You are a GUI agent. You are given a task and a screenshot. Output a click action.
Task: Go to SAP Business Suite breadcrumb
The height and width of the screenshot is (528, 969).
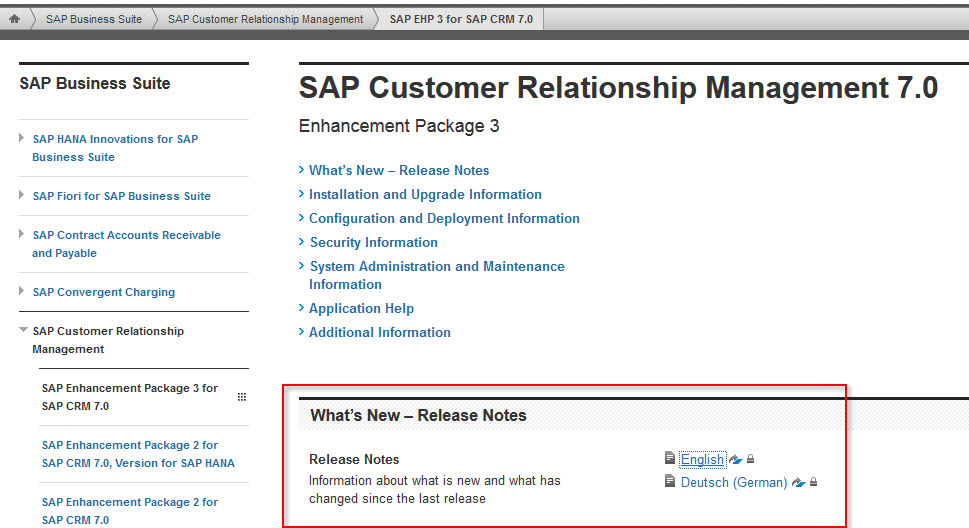click(x=93, y=19)
